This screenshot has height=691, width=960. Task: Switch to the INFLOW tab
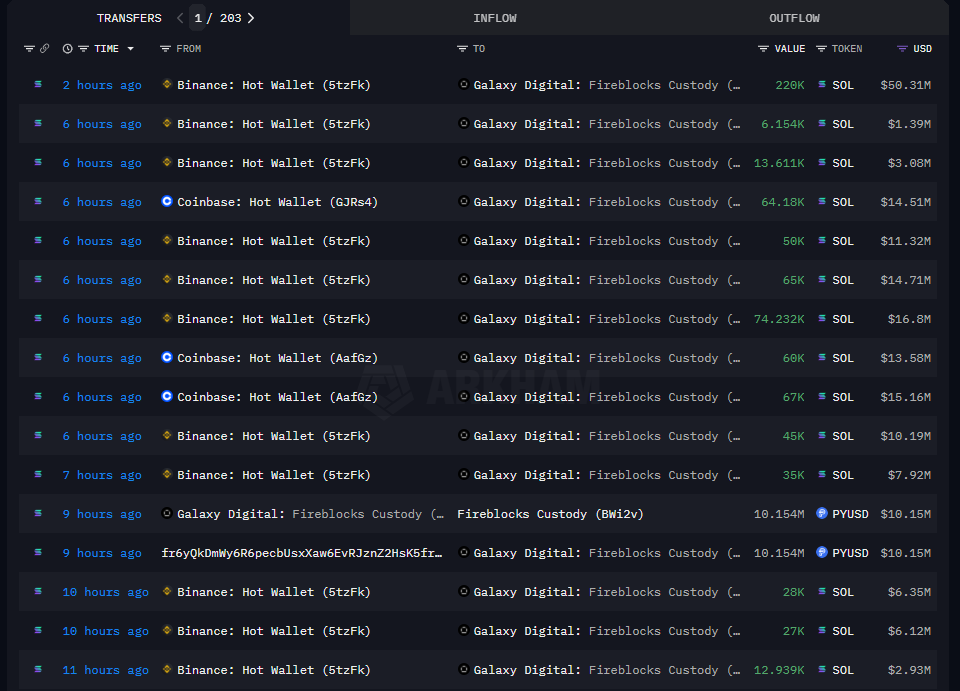coord(495,18)
